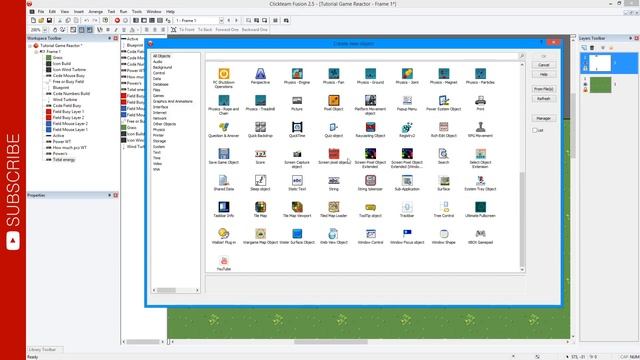Click the Refresh button
Viewport: 640px width, 360px height.
[544, 99]
